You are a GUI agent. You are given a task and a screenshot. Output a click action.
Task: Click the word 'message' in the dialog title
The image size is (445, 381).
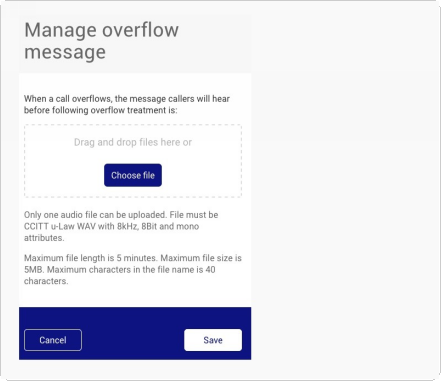tap(65, 52)
